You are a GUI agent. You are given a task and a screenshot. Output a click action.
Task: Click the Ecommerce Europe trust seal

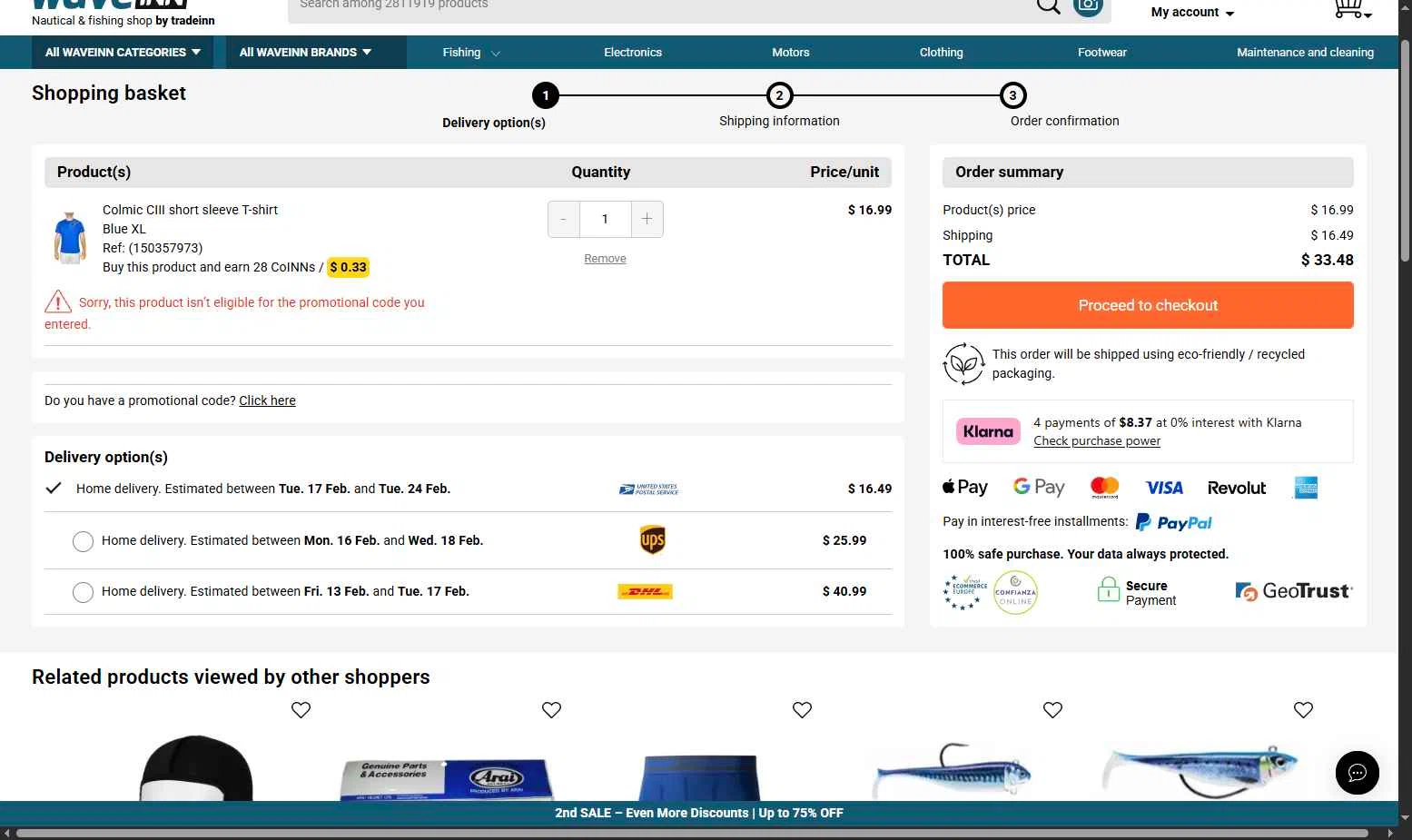[966, 592]
